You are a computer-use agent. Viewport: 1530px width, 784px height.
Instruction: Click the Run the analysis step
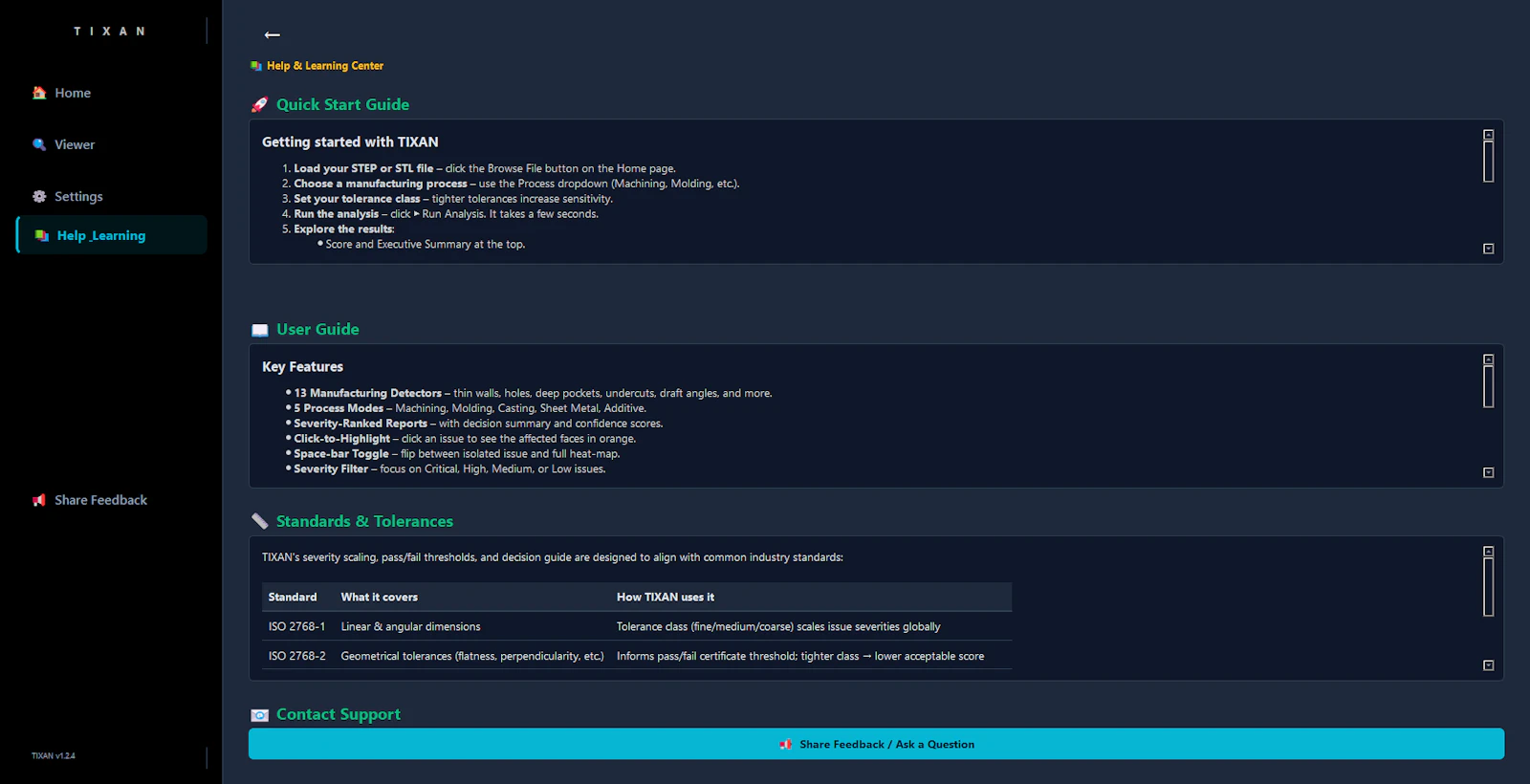point(446,214)
